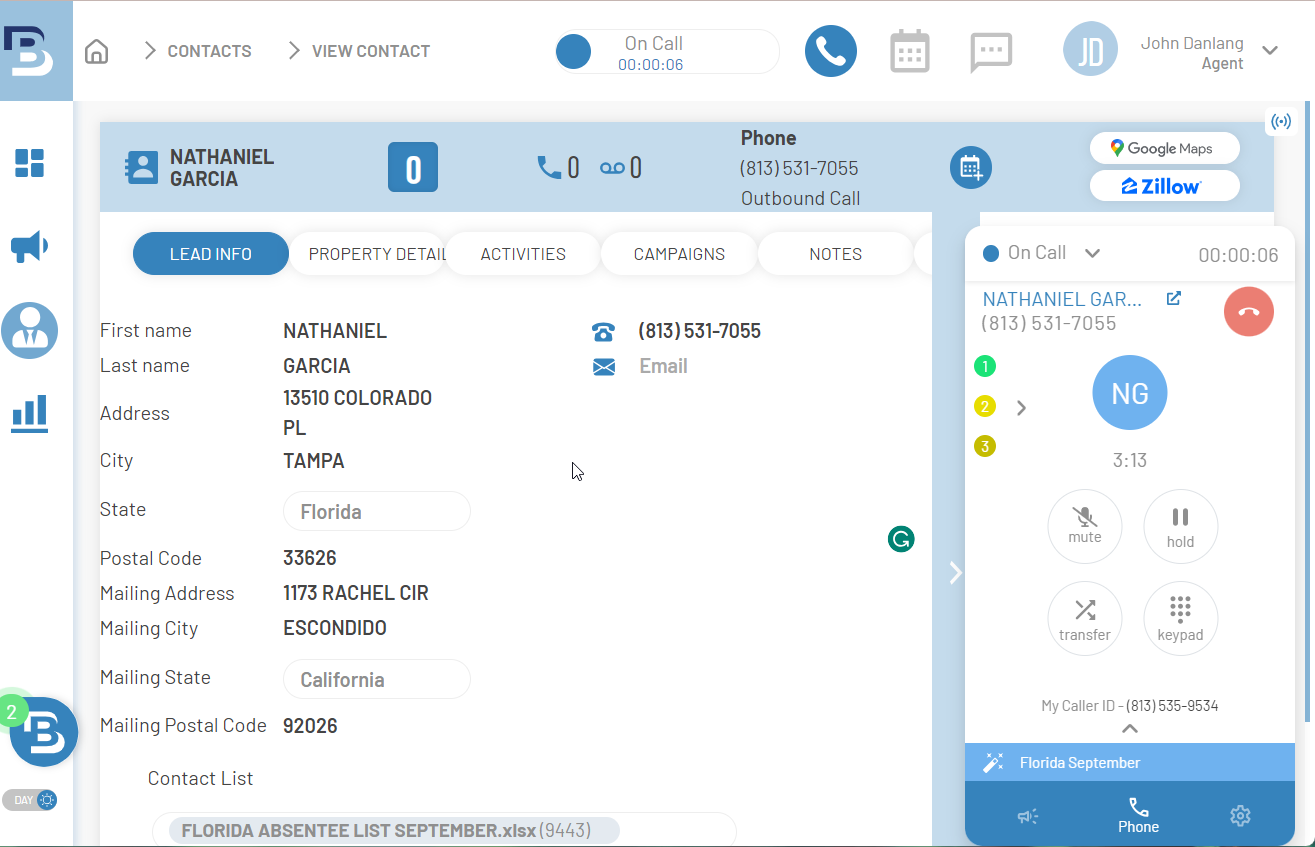Switch to the Activities tab
Viewport: 1315px width, 847px height.
pyautogui.click(x=523, y=254)
